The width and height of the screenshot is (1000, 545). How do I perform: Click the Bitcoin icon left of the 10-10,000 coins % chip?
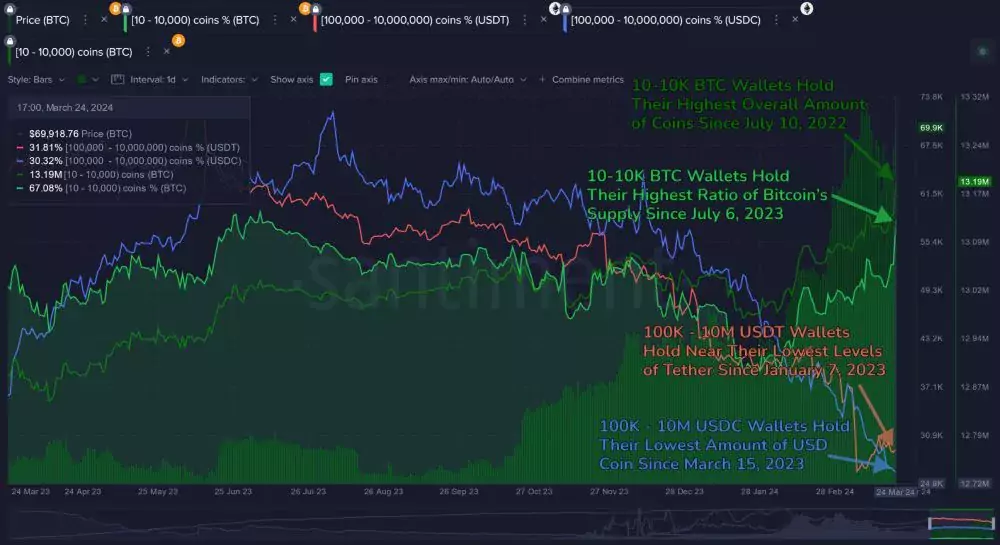tap(115, 8)
